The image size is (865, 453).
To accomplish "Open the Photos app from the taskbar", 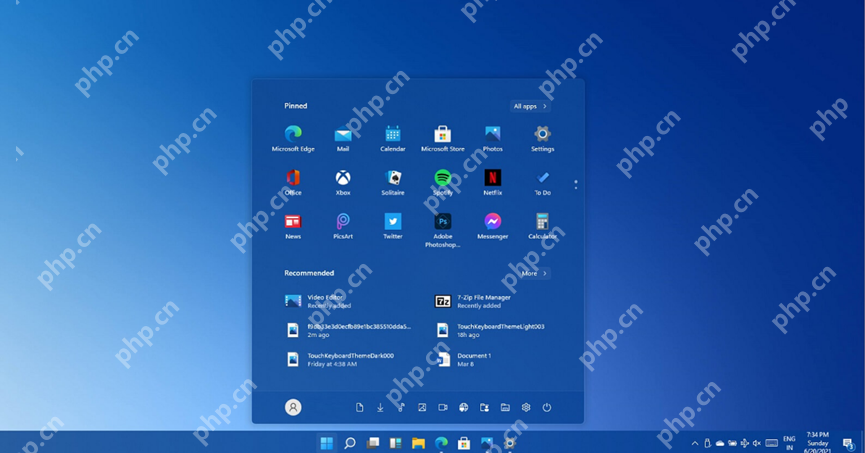I will (x=487, y=443).
